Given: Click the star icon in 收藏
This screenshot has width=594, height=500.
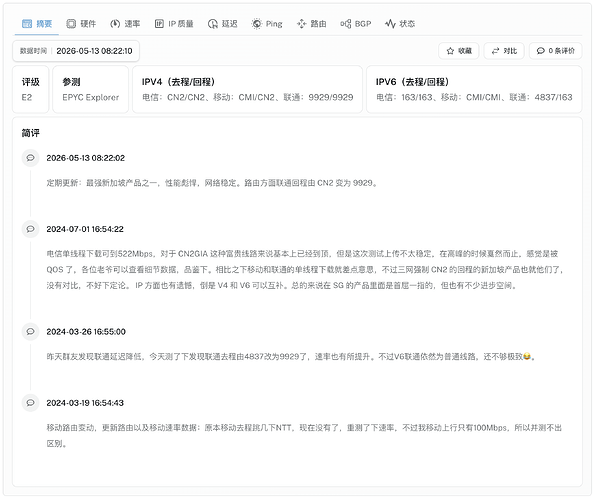Looking at the screenshot, I should (x=450, y=51).
